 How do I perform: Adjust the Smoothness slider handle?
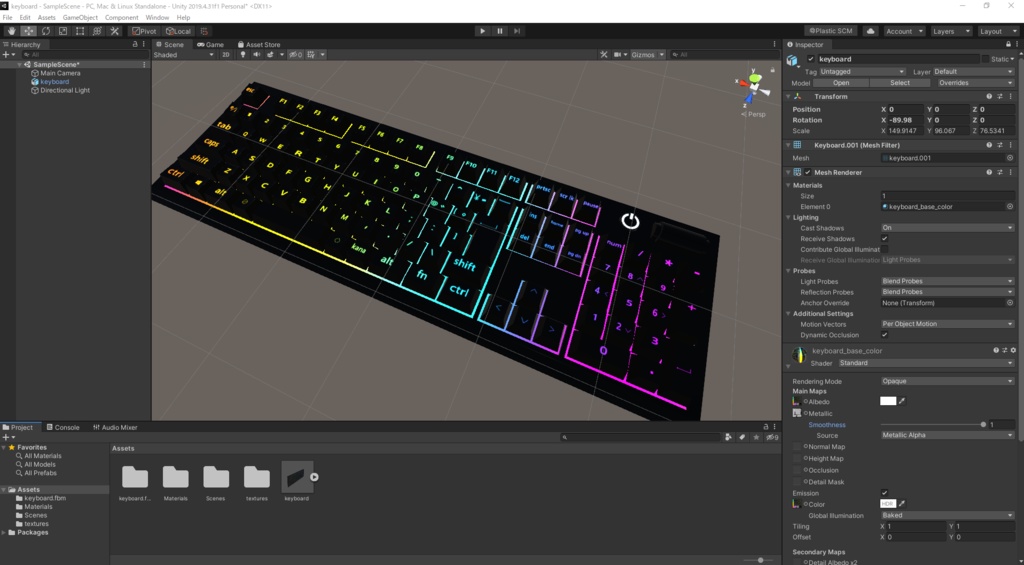coord(983,425)
